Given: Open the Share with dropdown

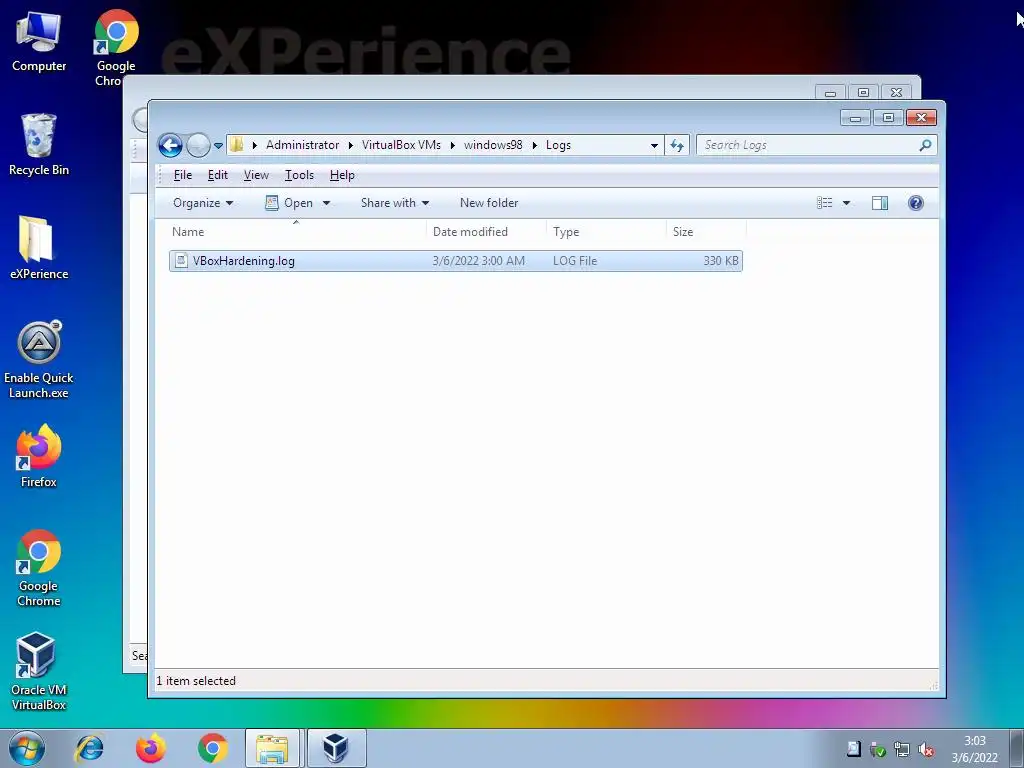Looking at the screenshot, I should 395,203.
